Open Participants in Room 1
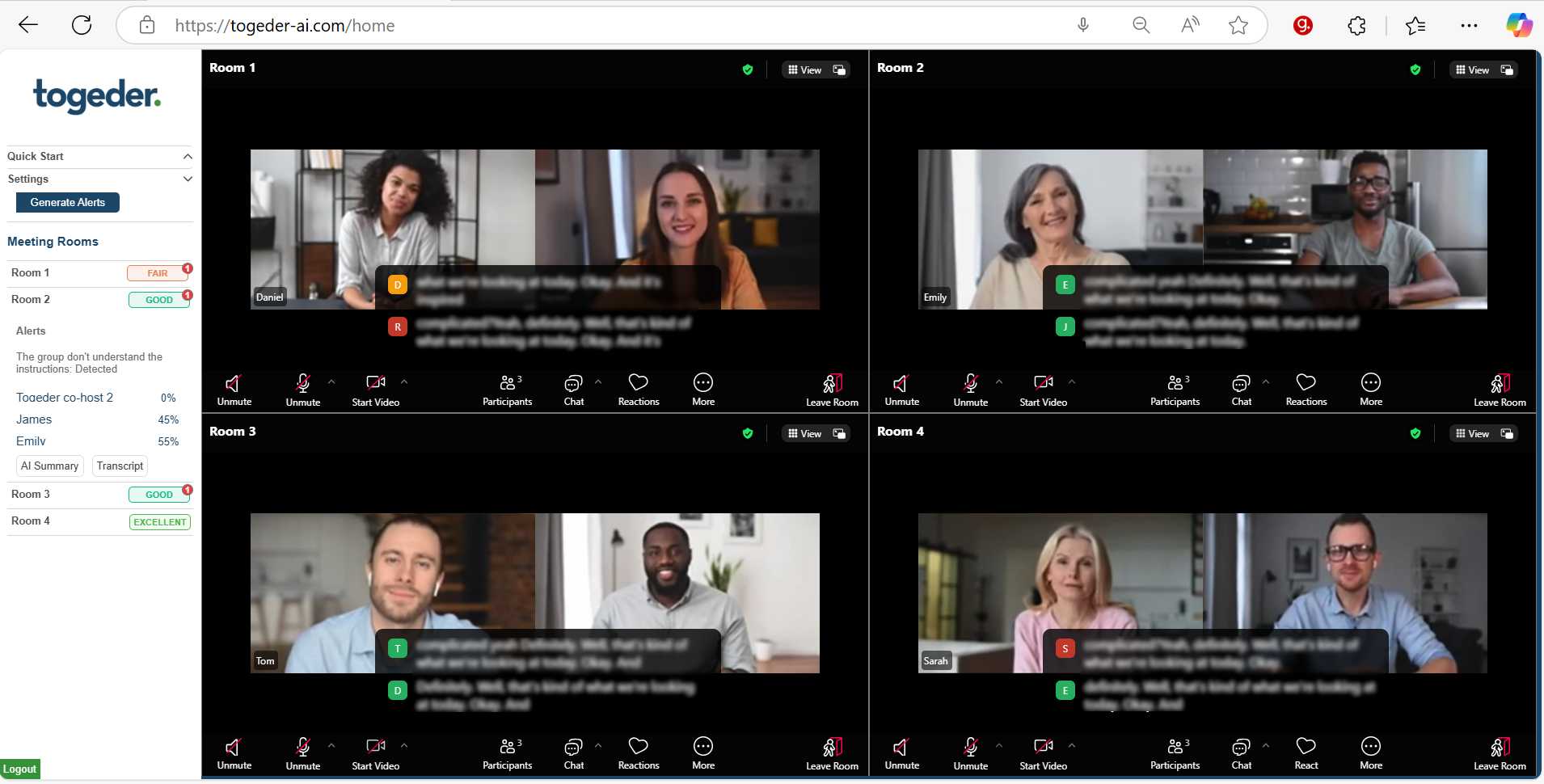 [508, 390]
